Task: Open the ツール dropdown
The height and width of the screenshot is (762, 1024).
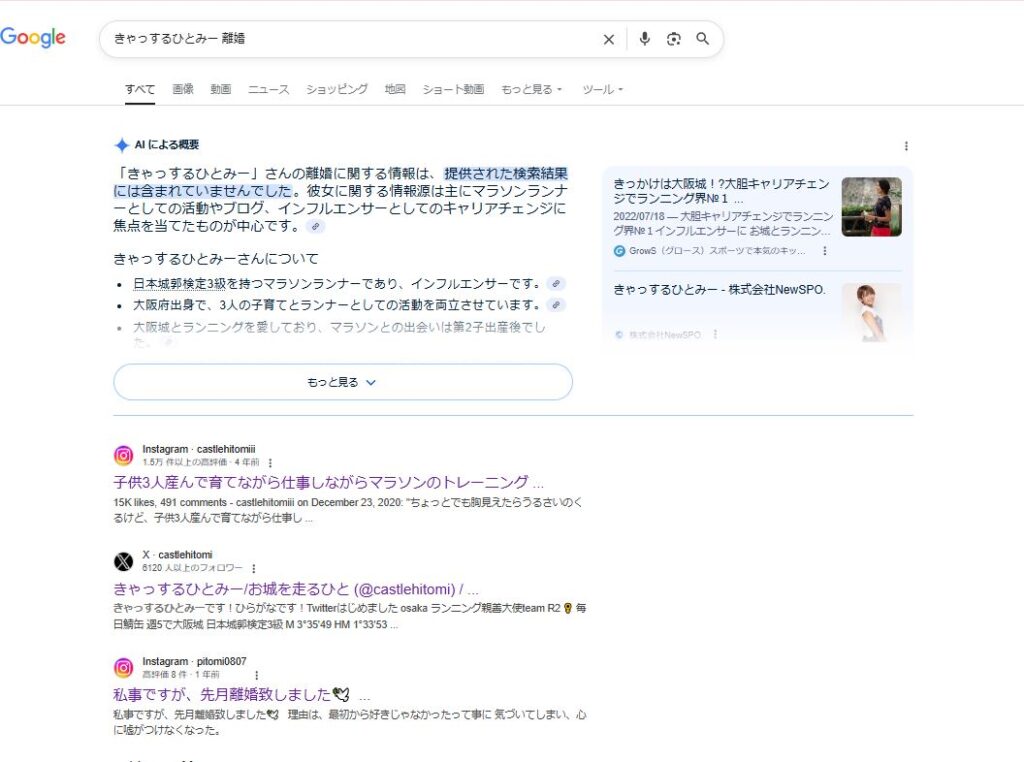Action: coord(602,89)
